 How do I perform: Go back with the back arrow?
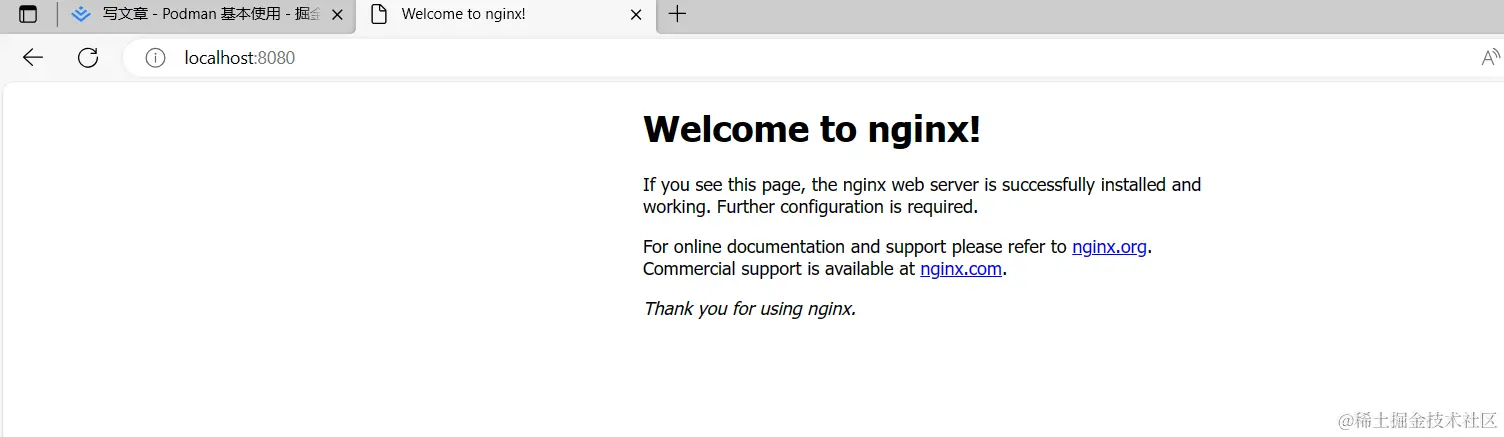pyautogui.click(x=33, y=58)
